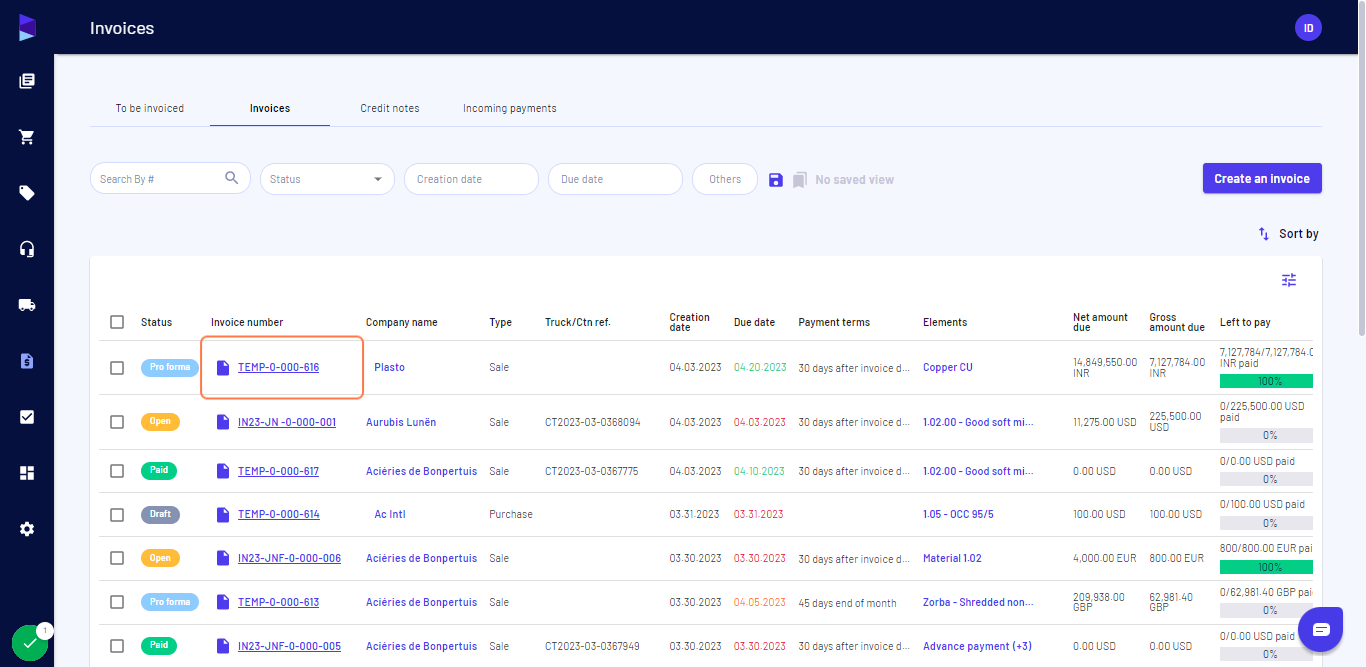Check the row for TEMP-0-000-613
1366x667 pixels.
click(117, 602)
